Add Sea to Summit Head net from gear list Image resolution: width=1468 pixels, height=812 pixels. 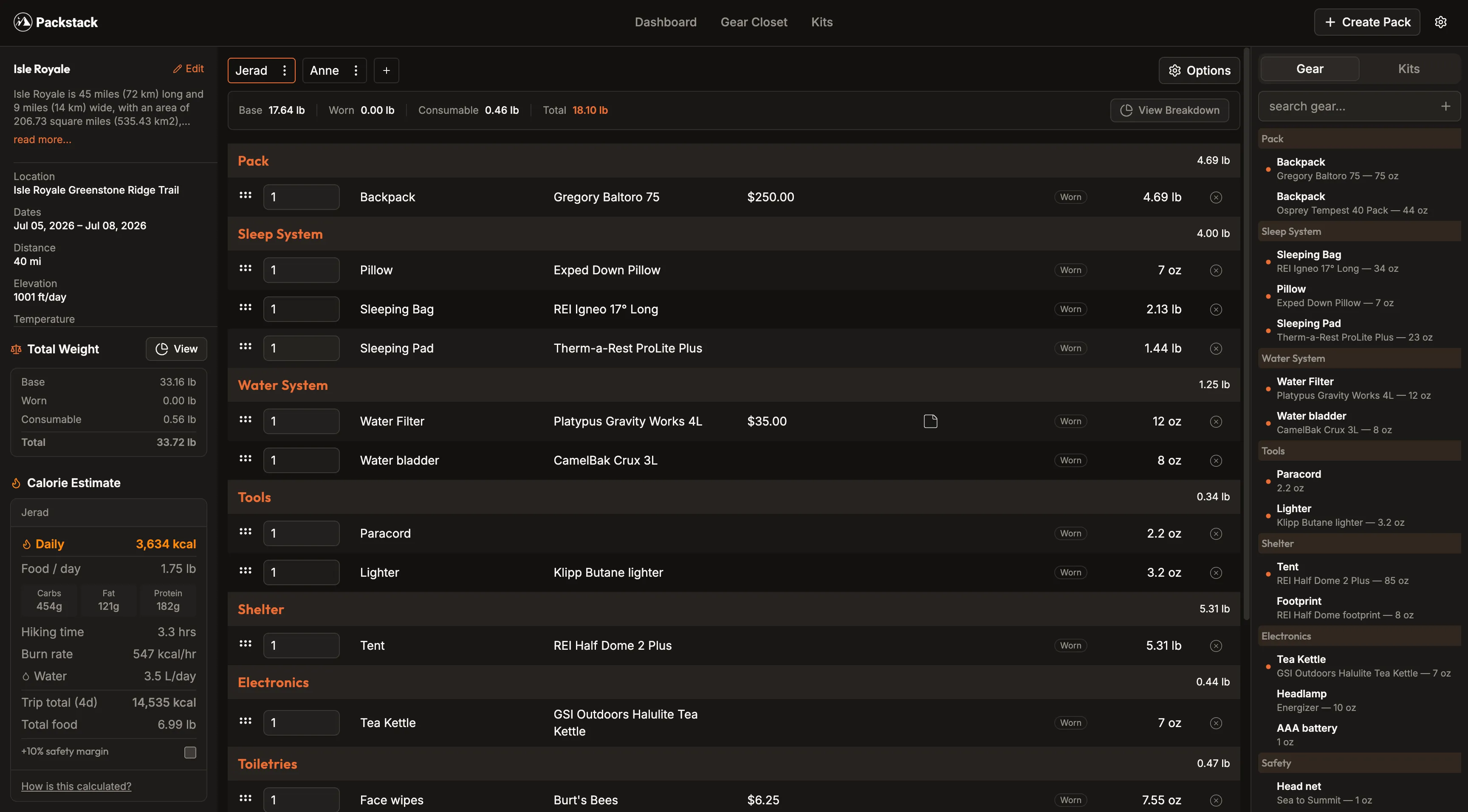[x=1359, y=793]
